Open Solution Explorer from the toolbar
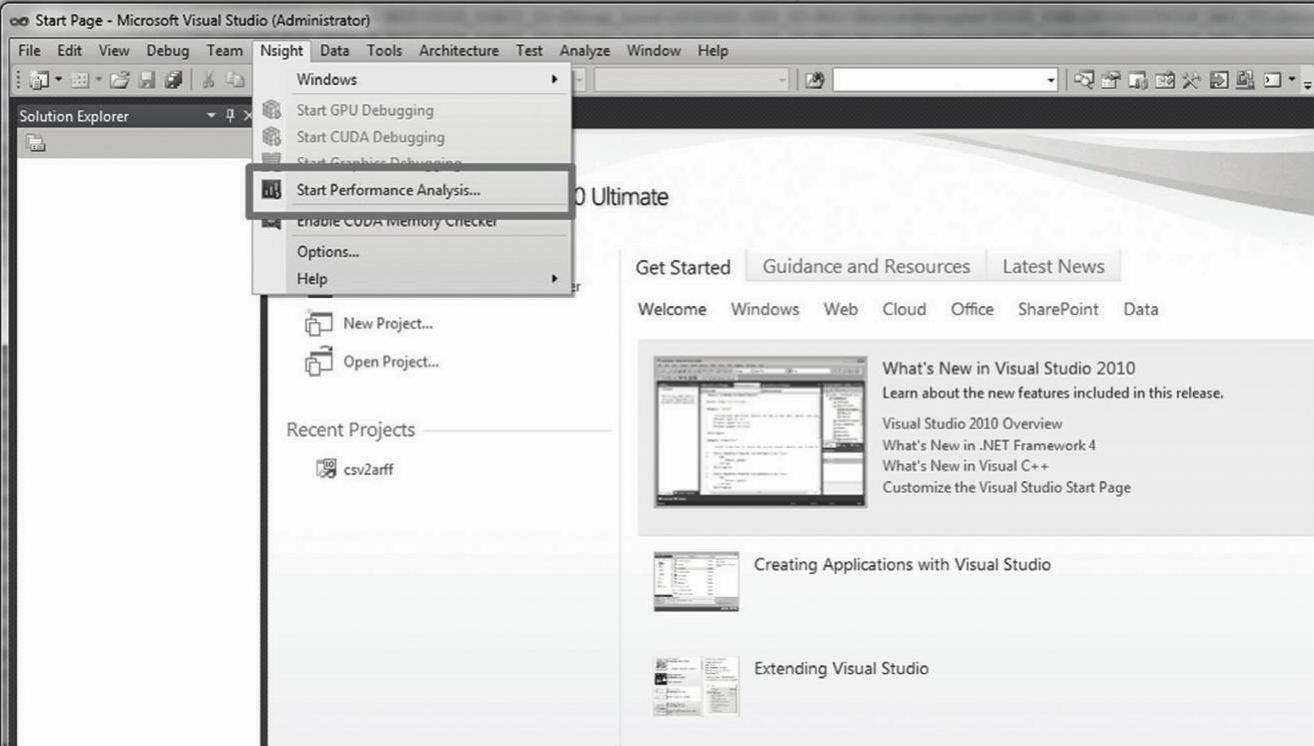The height and width of the screenshot is (746, 1314). click(1085, 80)
